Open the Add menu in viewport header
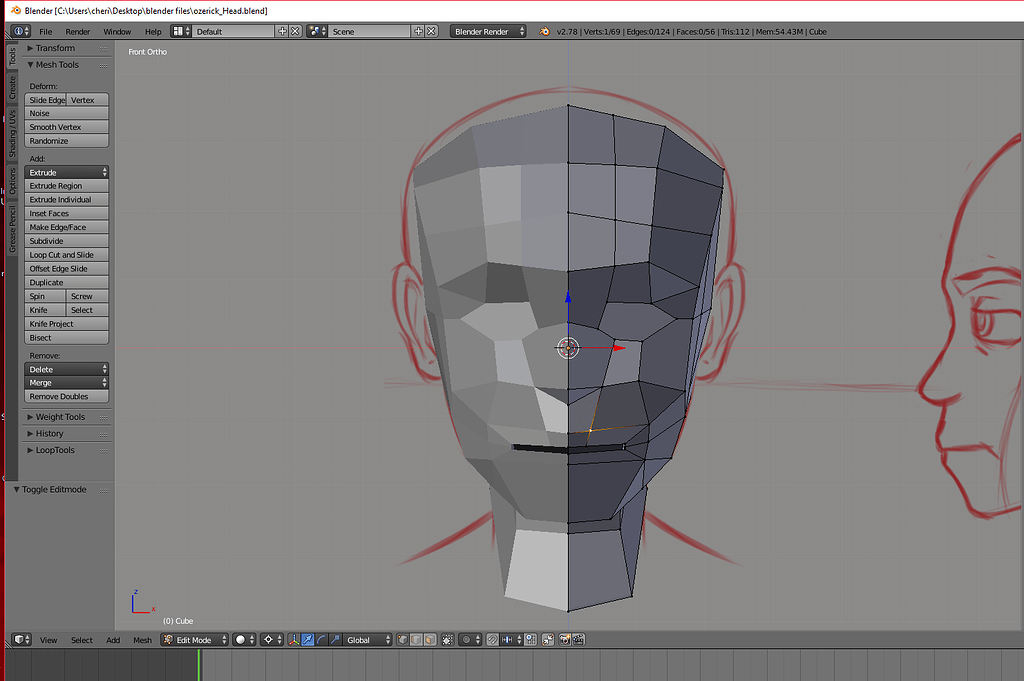The image size is (1024, 681). click(113, 640)
